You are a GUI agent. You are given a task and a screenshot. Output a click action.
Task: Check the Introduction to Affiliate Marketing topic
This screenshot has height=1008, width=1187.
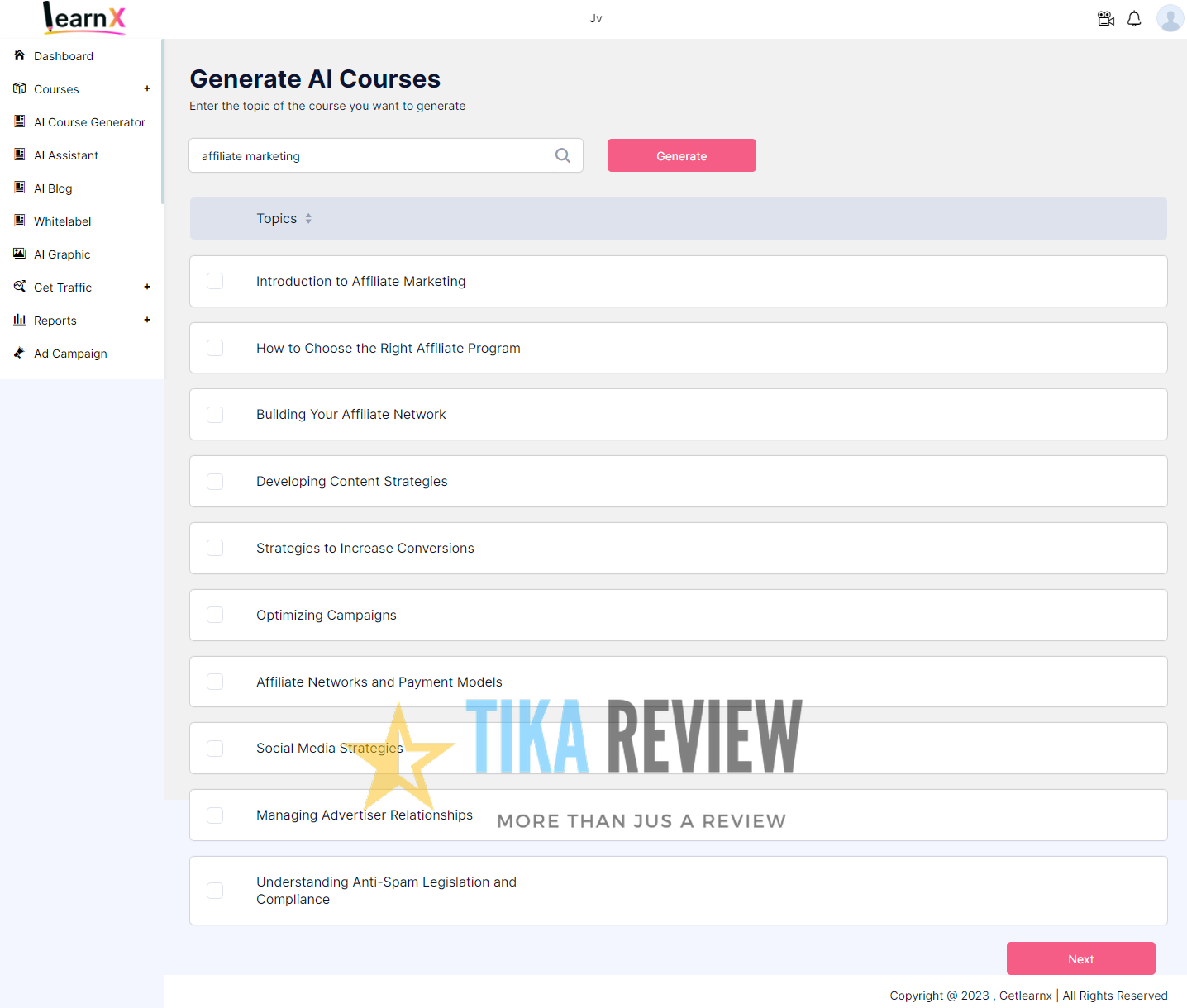pos(215,281)
